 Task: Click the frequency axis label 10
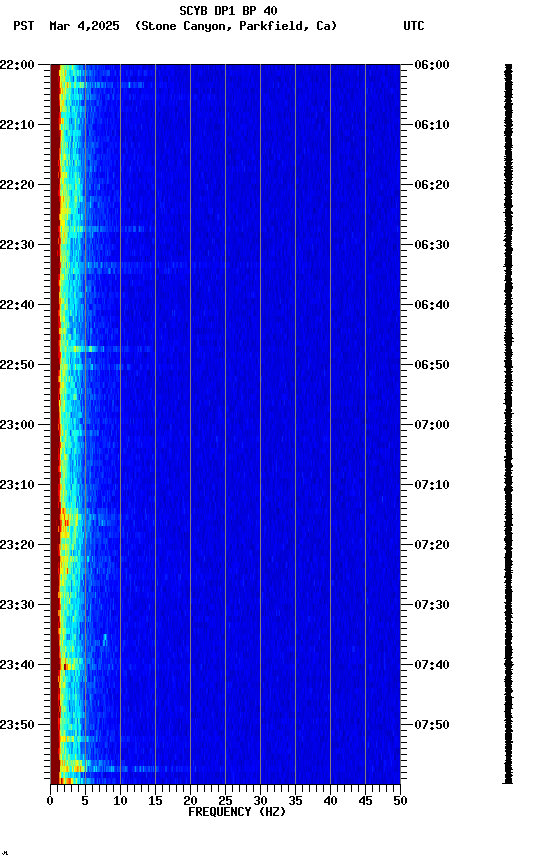pos(120,801)
